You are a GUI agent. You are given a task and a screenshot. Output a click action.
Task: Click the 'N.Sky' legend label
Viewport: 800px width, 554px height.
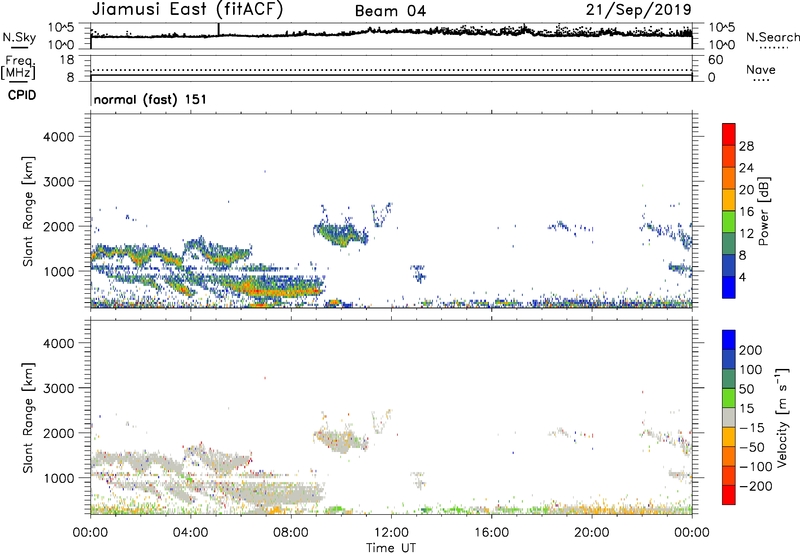[x=19, y=37]
